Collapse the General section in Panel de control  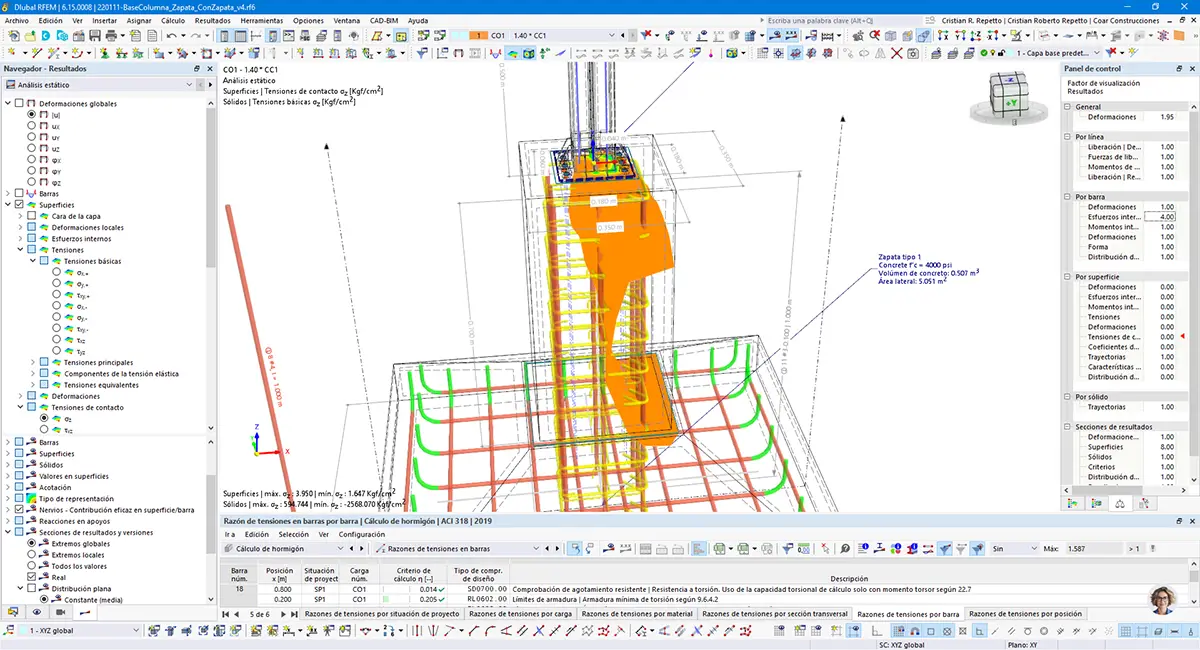(x=1067, y=106)
